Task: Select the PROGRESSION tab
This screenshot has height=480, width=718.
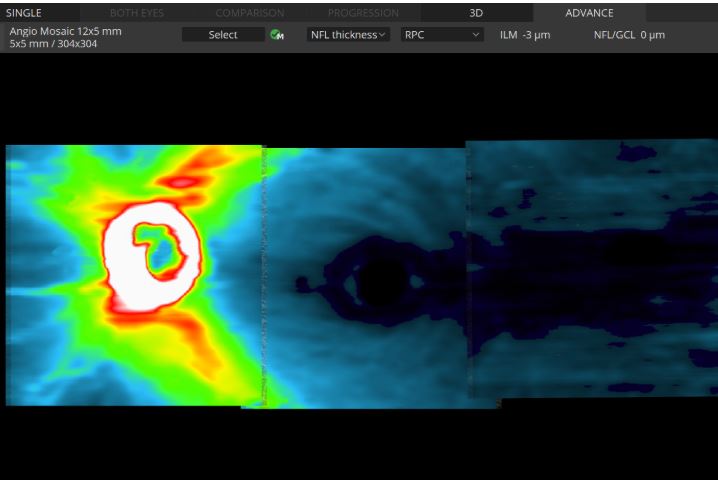Action: coord(363,13)
